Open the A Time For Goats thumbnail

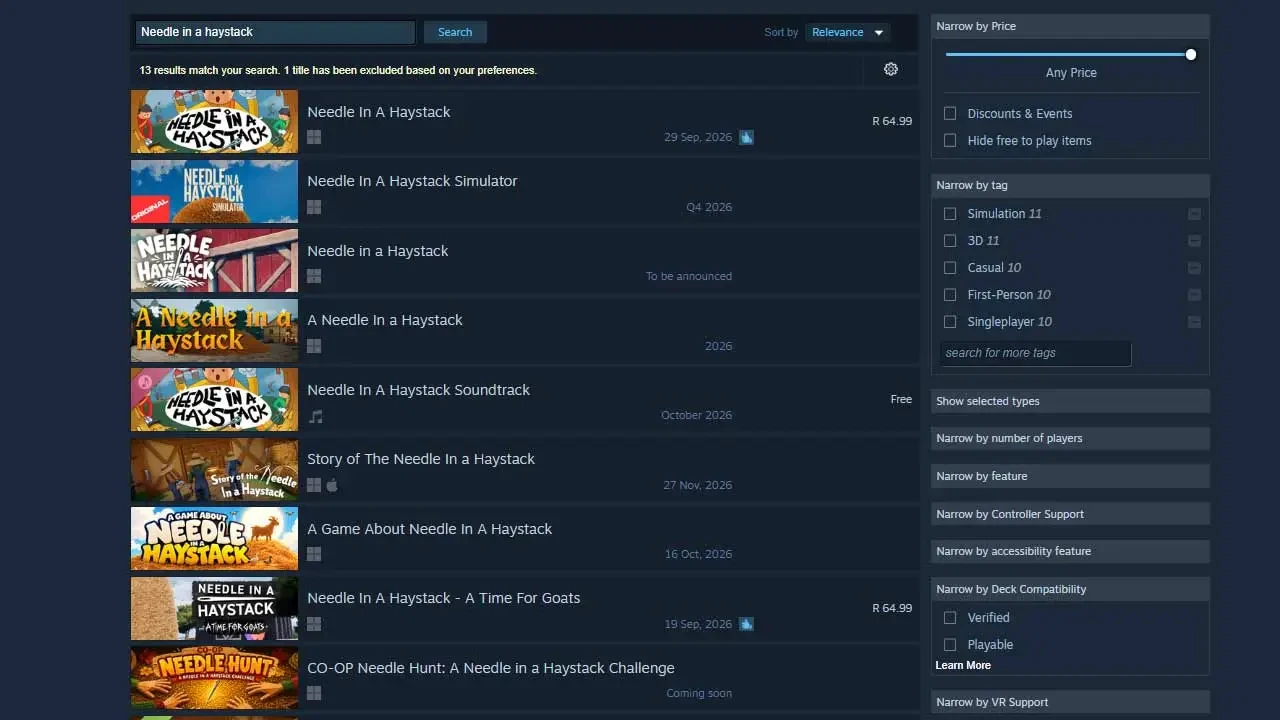click(214, 608)
